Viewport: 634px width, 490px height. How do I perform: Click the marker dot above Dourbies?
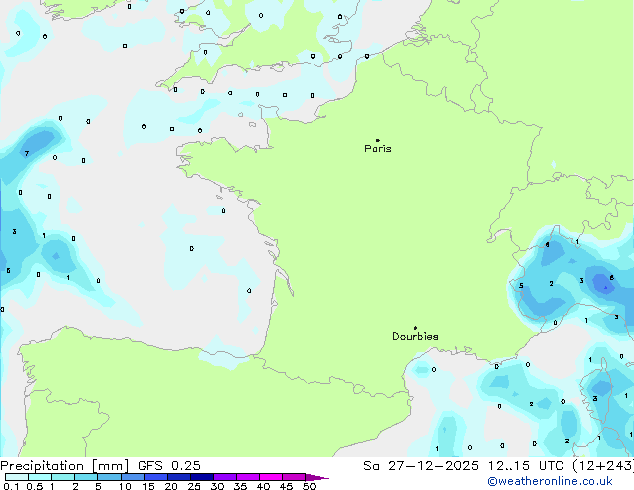(415, 328)
